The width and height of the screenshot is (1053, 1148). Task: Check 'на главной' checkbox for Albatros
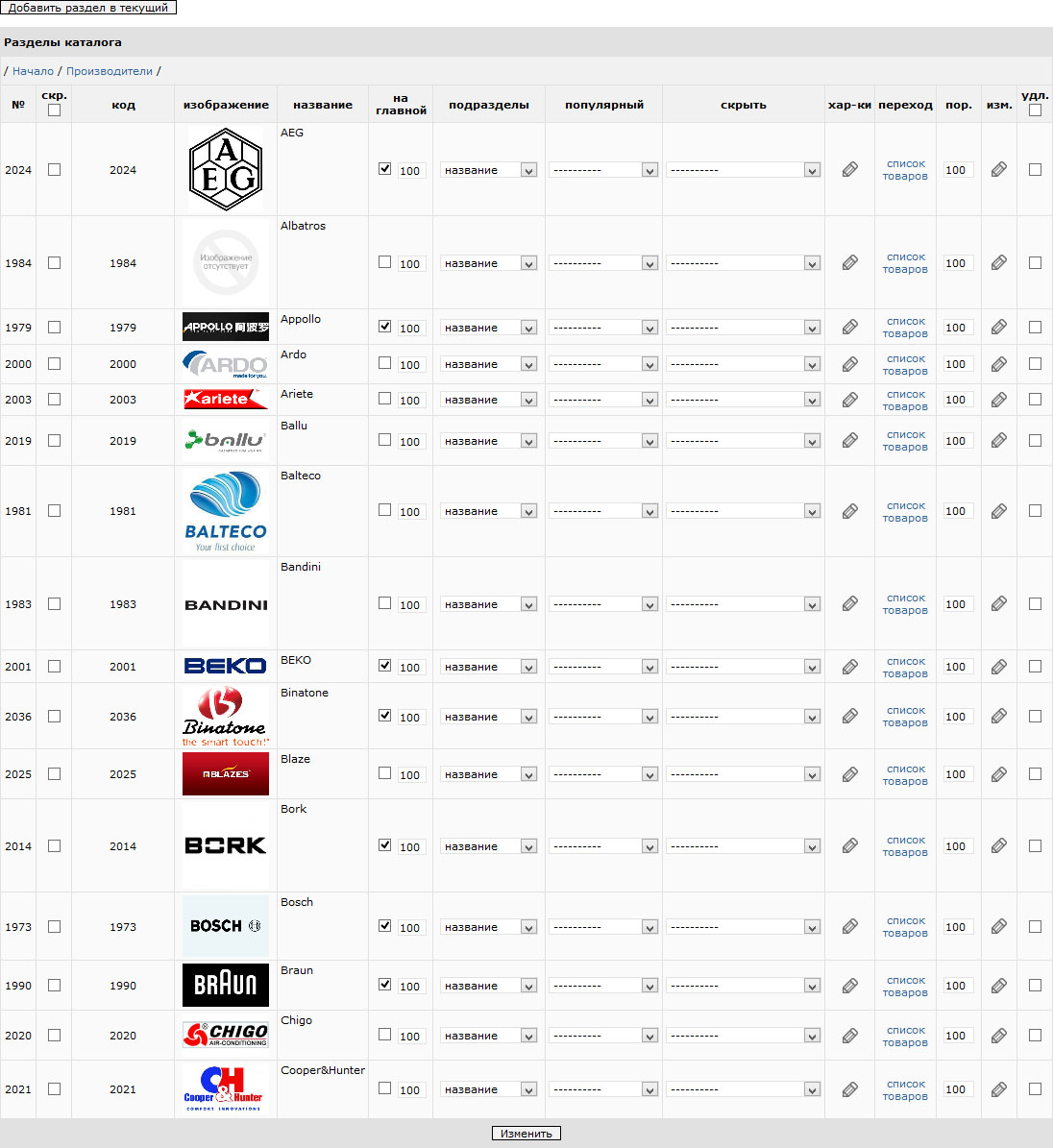tap(384, 262)
